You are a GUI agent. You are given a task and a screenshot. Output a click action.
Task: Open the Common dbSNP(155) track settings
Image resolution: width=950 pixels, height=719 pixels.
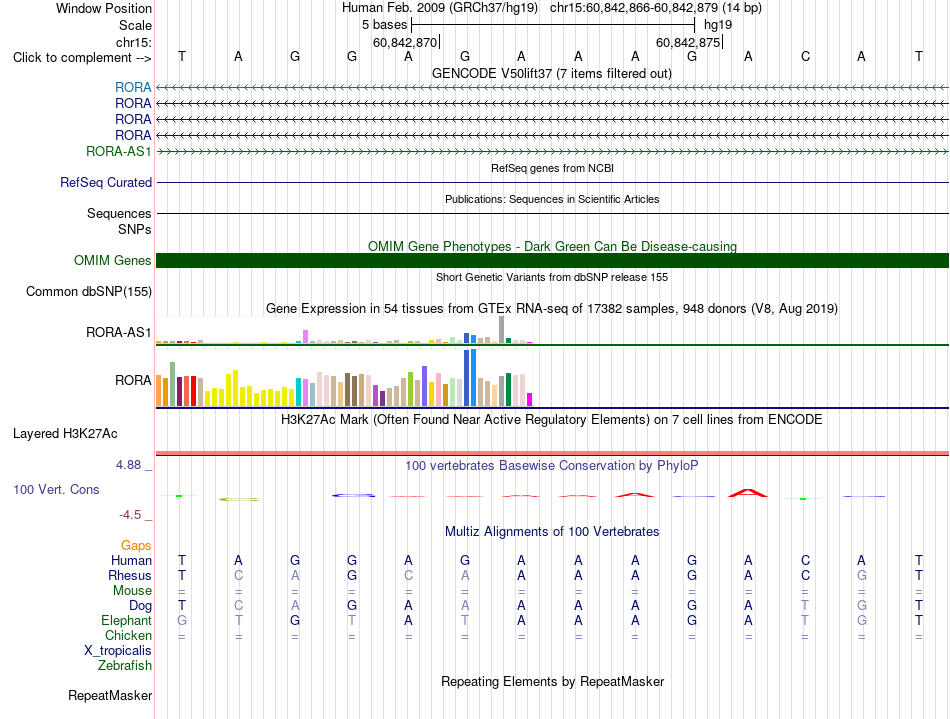88,291
